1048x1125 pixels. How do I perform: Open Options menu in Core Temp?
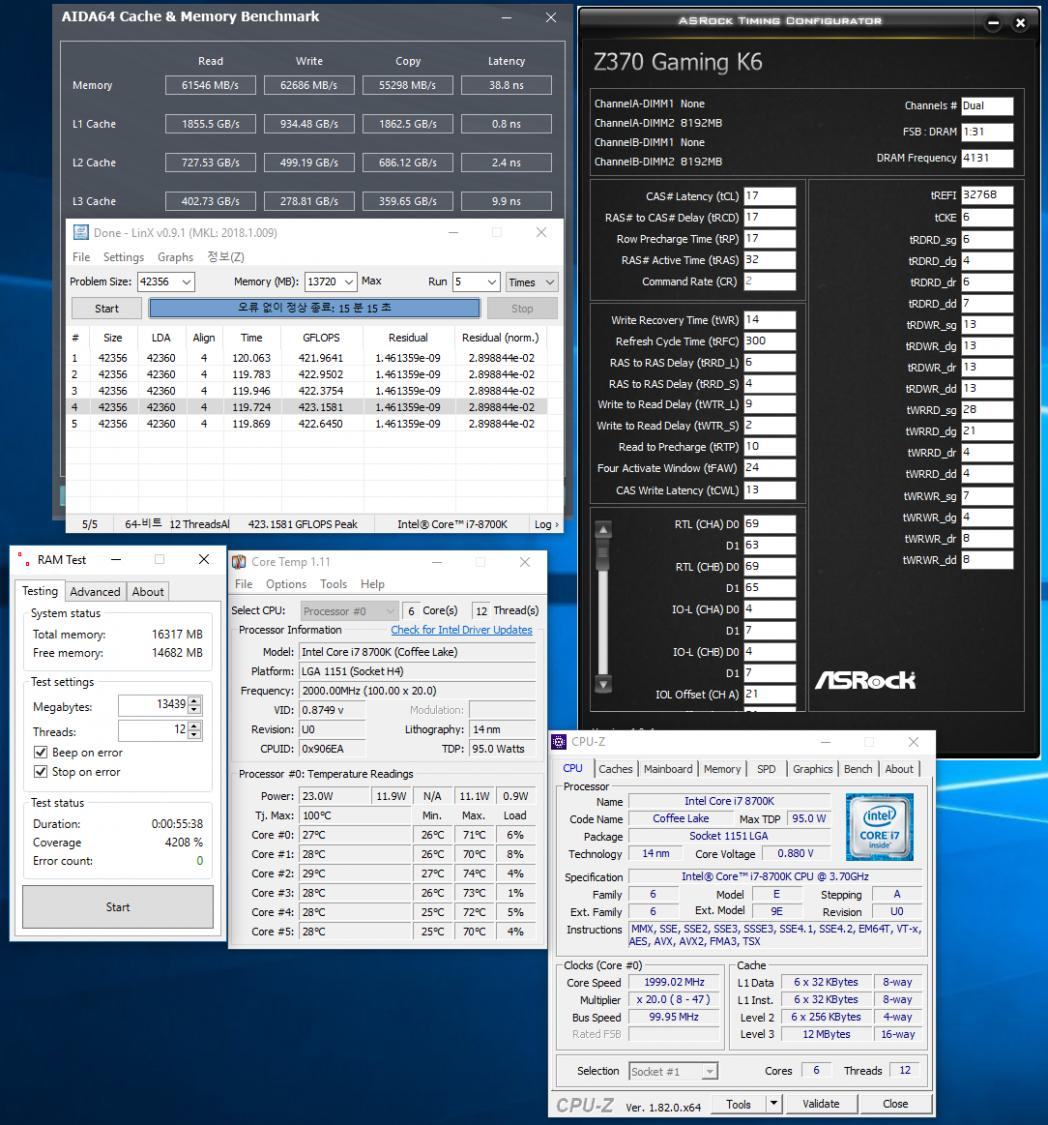tap(286, 584)
